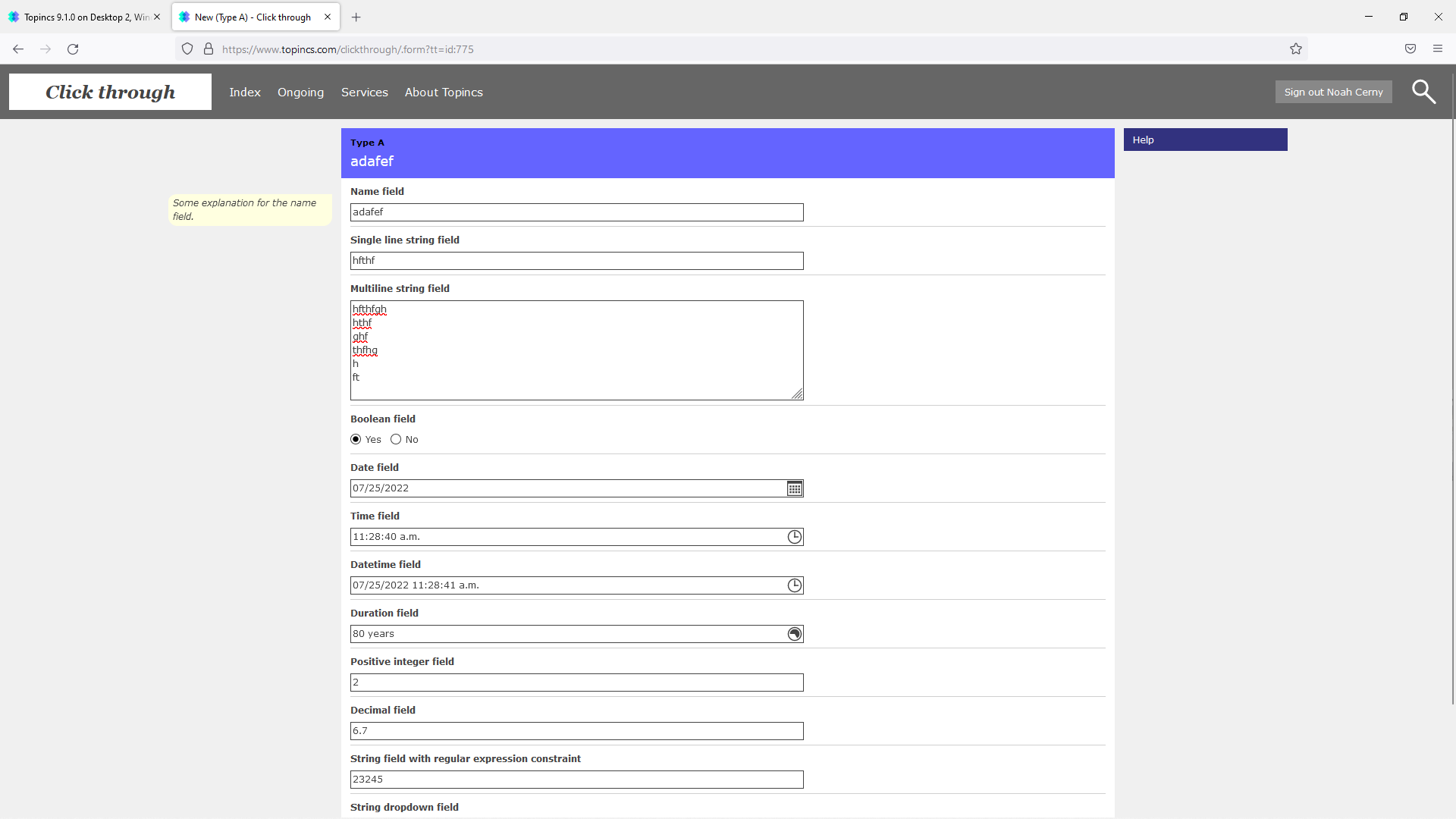Click inside the Name field input

pos(576,212)
